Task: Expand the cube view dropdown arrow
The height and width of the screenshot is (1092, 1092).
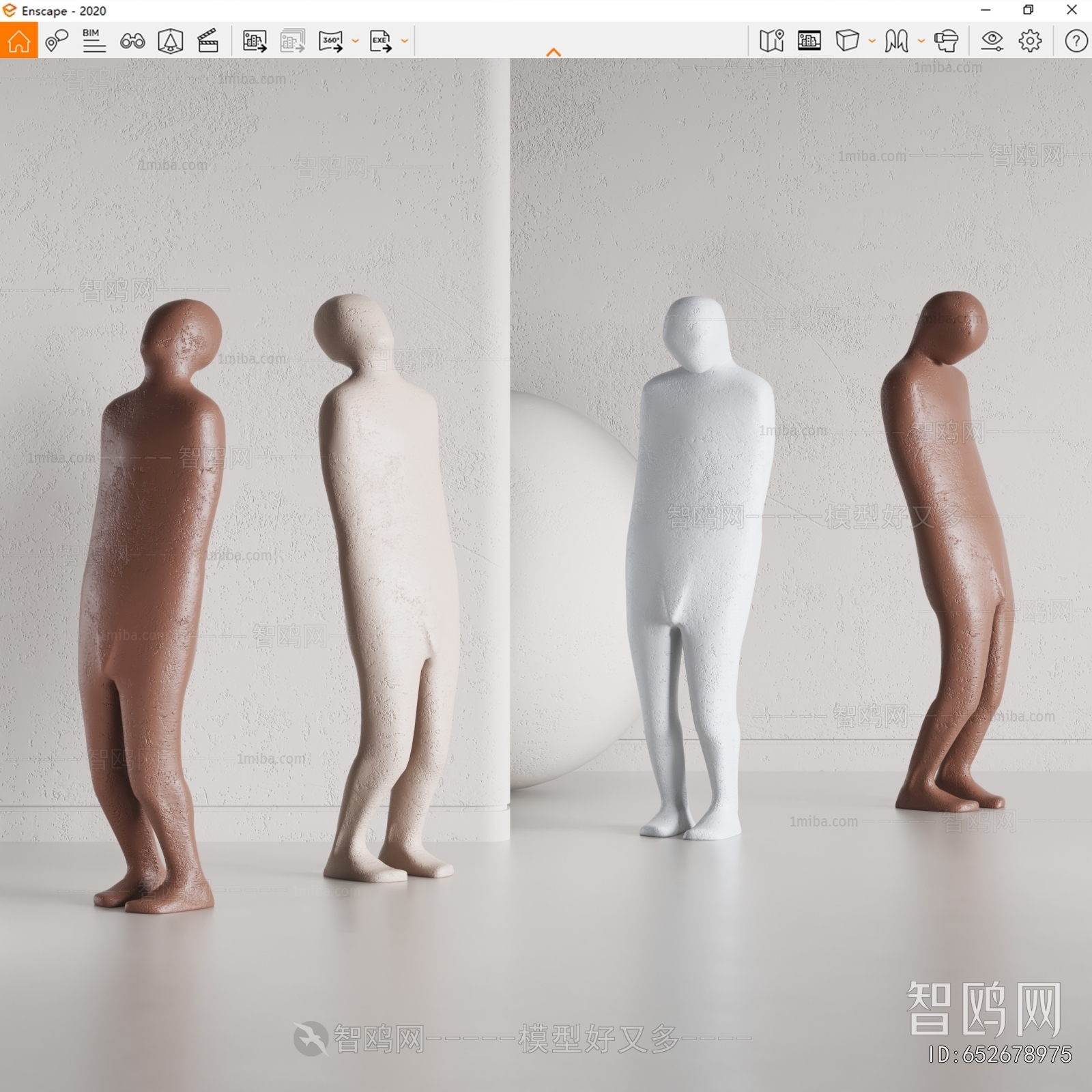Action: click(872, 41)
